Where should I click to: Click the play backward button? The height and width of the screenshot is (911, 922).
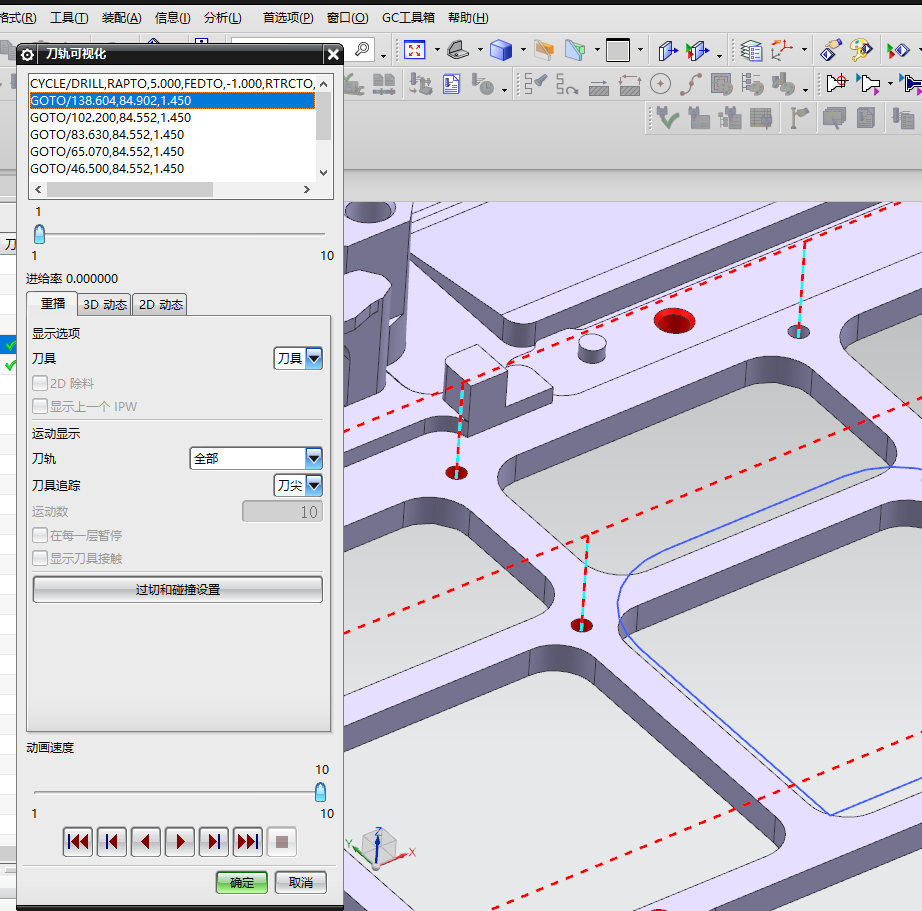coord(146,842)
